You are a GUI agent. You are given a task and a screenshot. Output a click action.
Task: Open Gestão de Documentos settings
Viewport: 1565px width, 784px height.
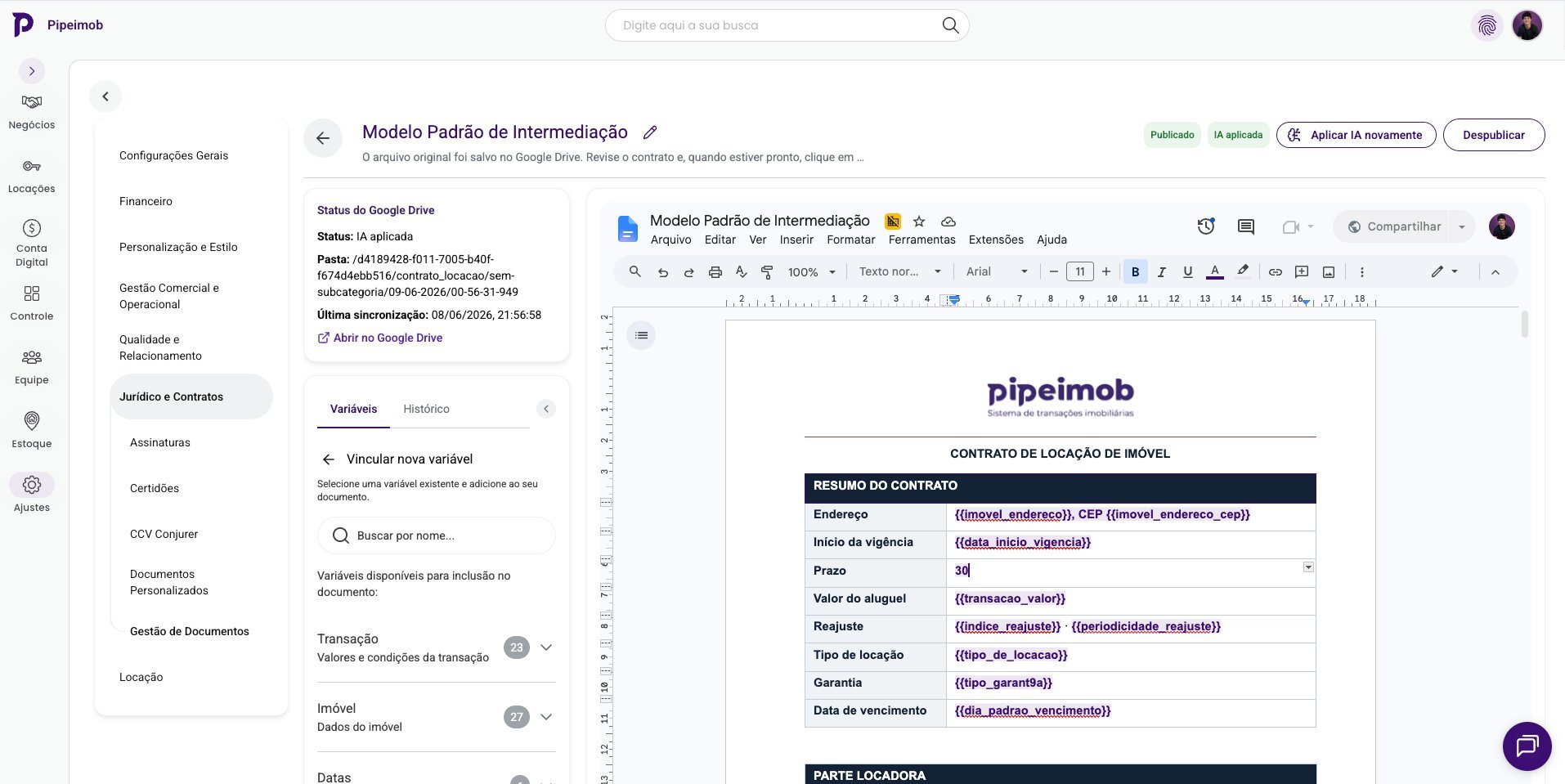189,631
